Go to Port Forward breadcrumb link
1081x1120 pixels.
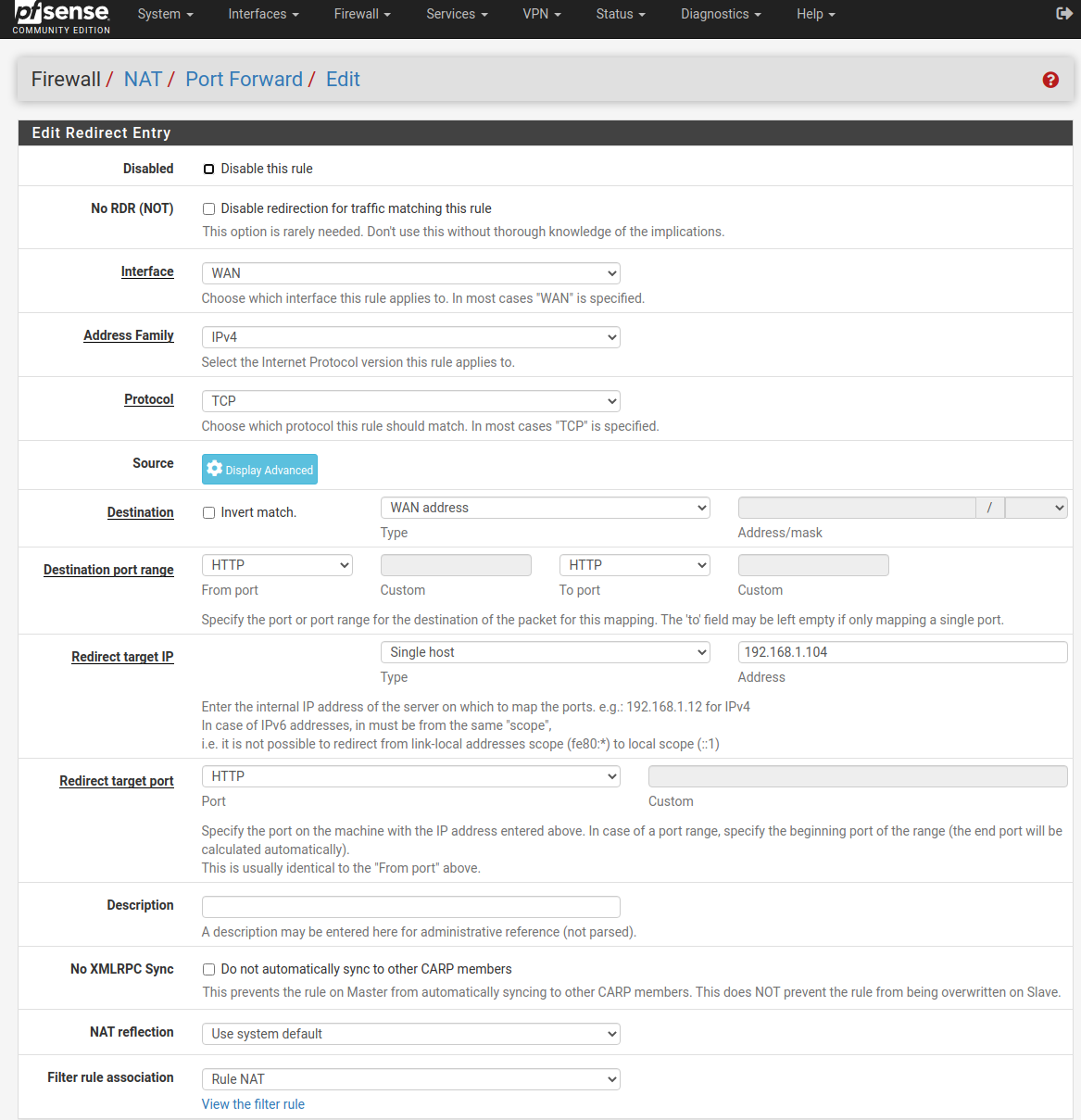[x=244, y=80]
